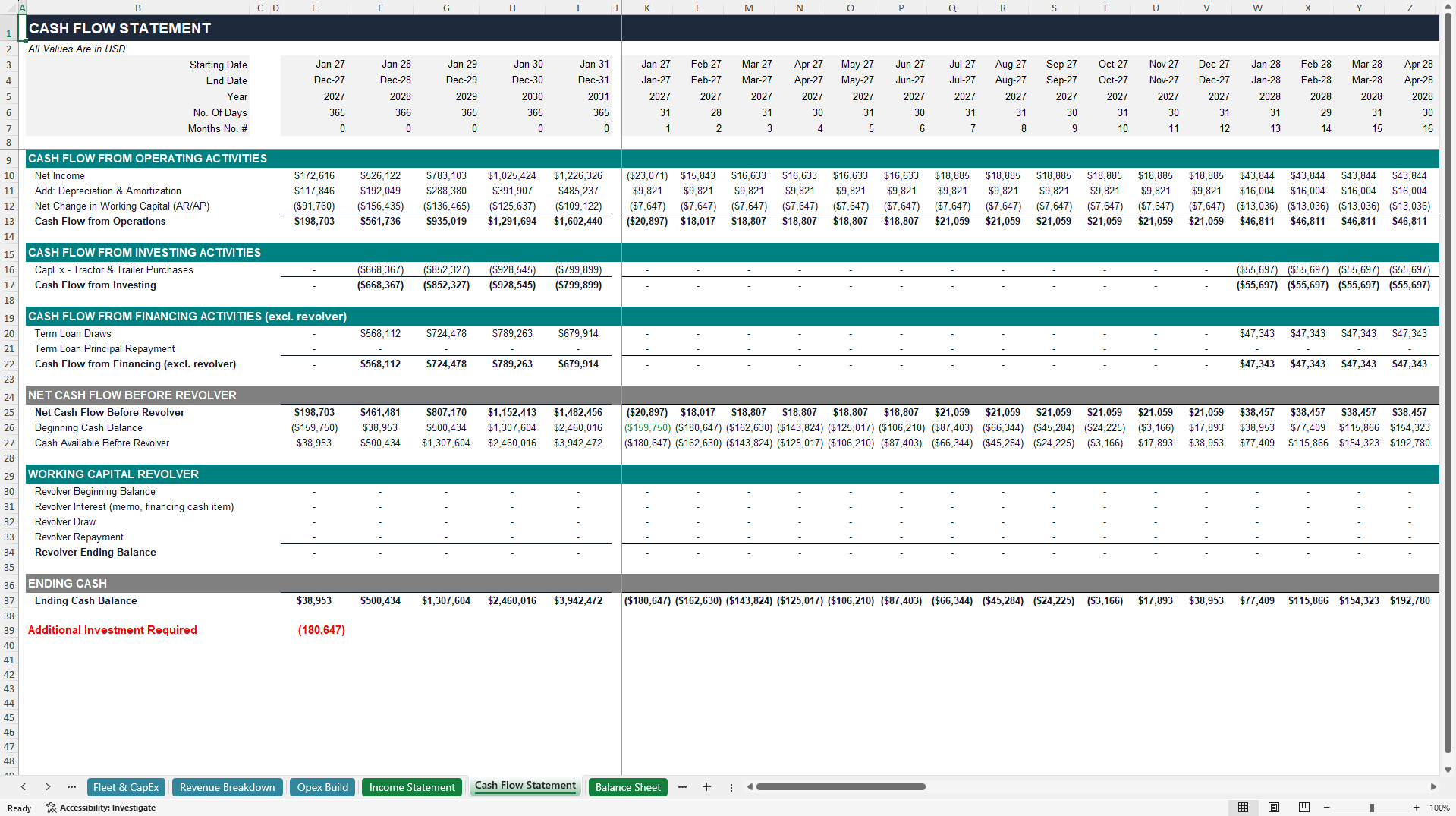
Task: Select 'Cash Flow from Operations' label
Action: (x=99, y=222)
